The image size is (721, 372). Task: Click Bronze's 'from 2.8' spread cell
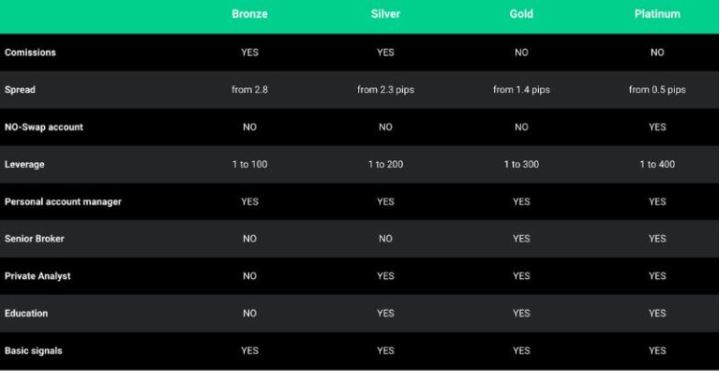click(x=250, y=90)
